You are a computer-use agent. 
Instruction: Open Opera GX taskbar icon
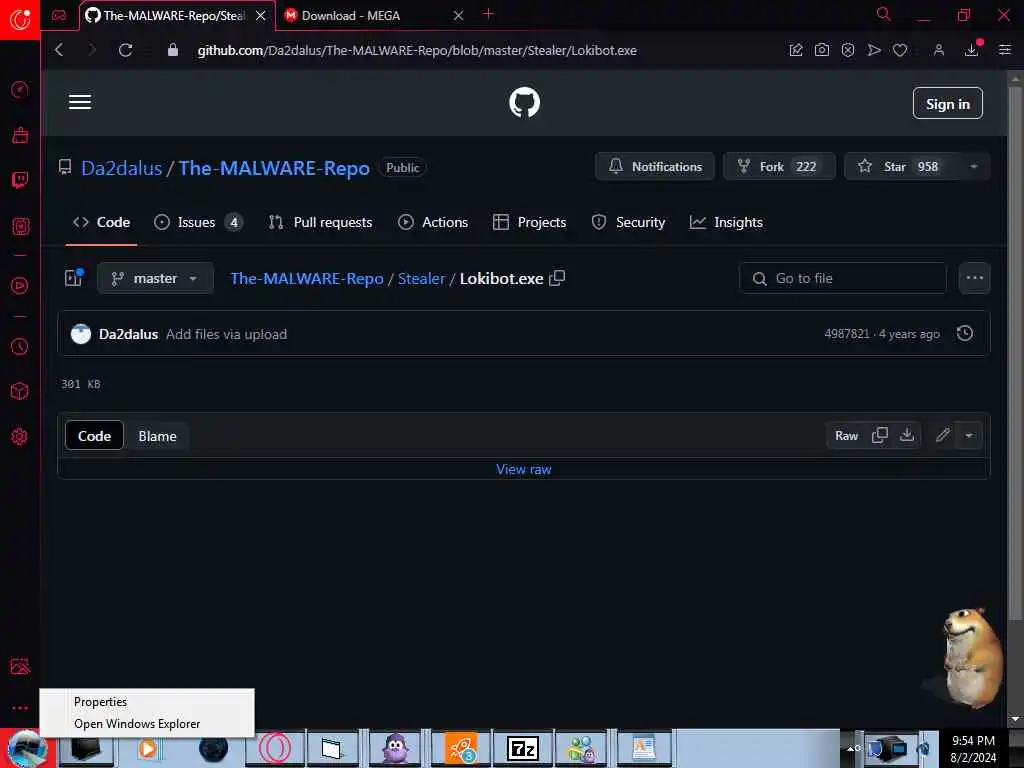pos(275,748)
